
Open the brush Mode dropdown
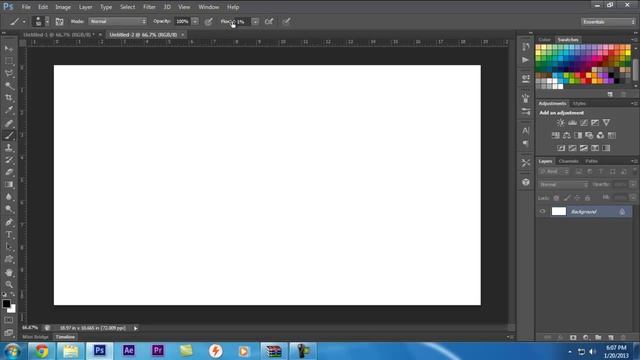118,21
